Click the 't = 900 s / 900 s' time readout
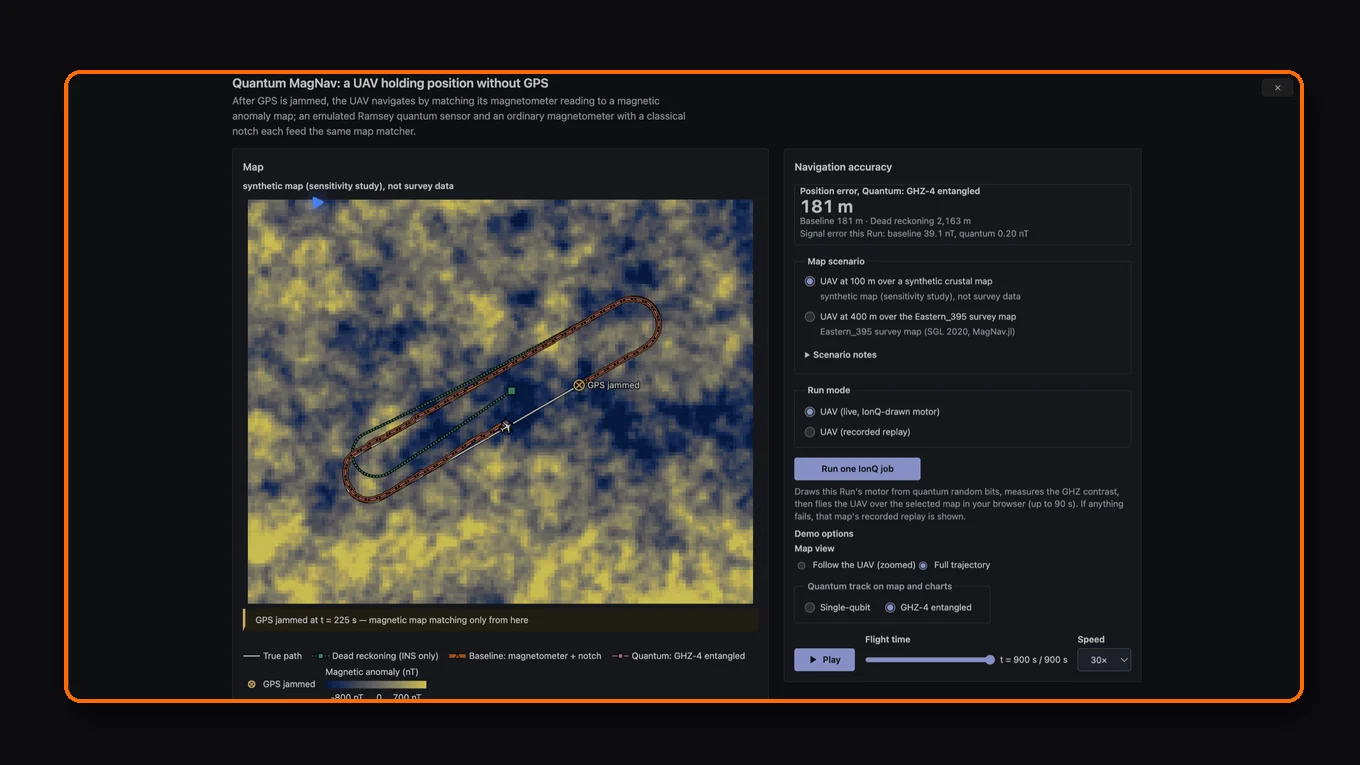This screenshot has height=765, width=1360. 1033,660
